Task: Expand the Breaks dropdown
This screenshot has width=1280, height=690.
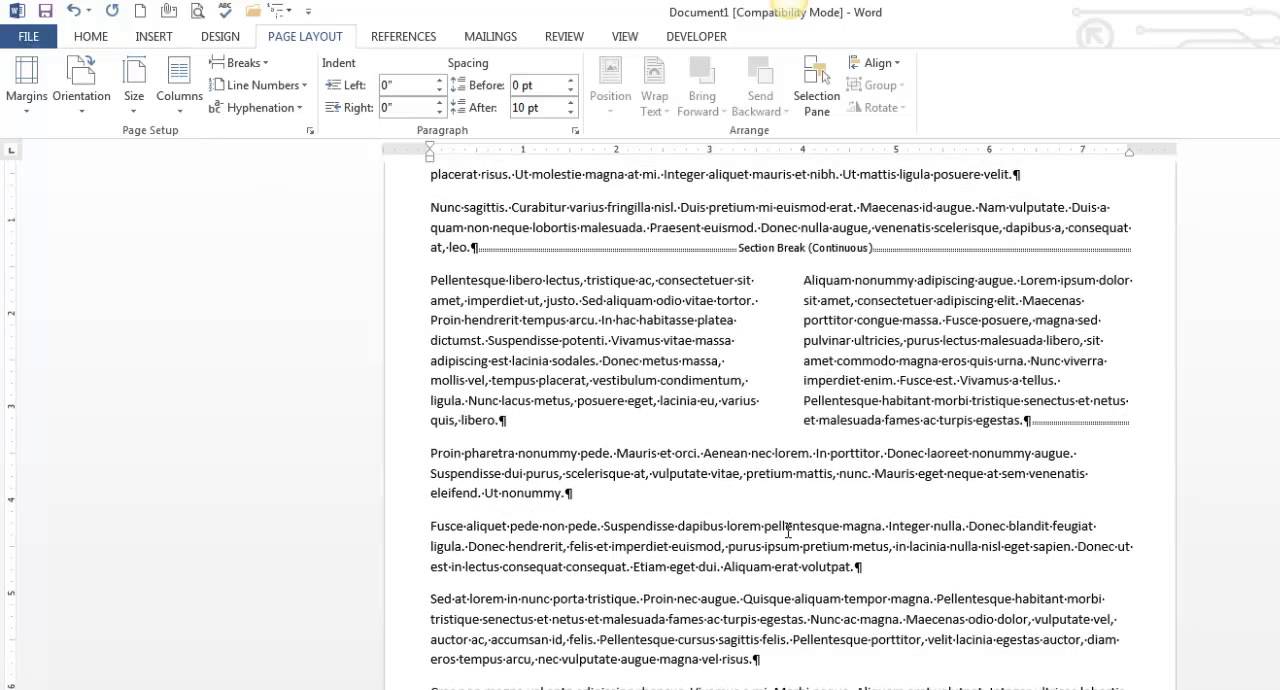Action: pyautogui.click(x=239, y=63)
